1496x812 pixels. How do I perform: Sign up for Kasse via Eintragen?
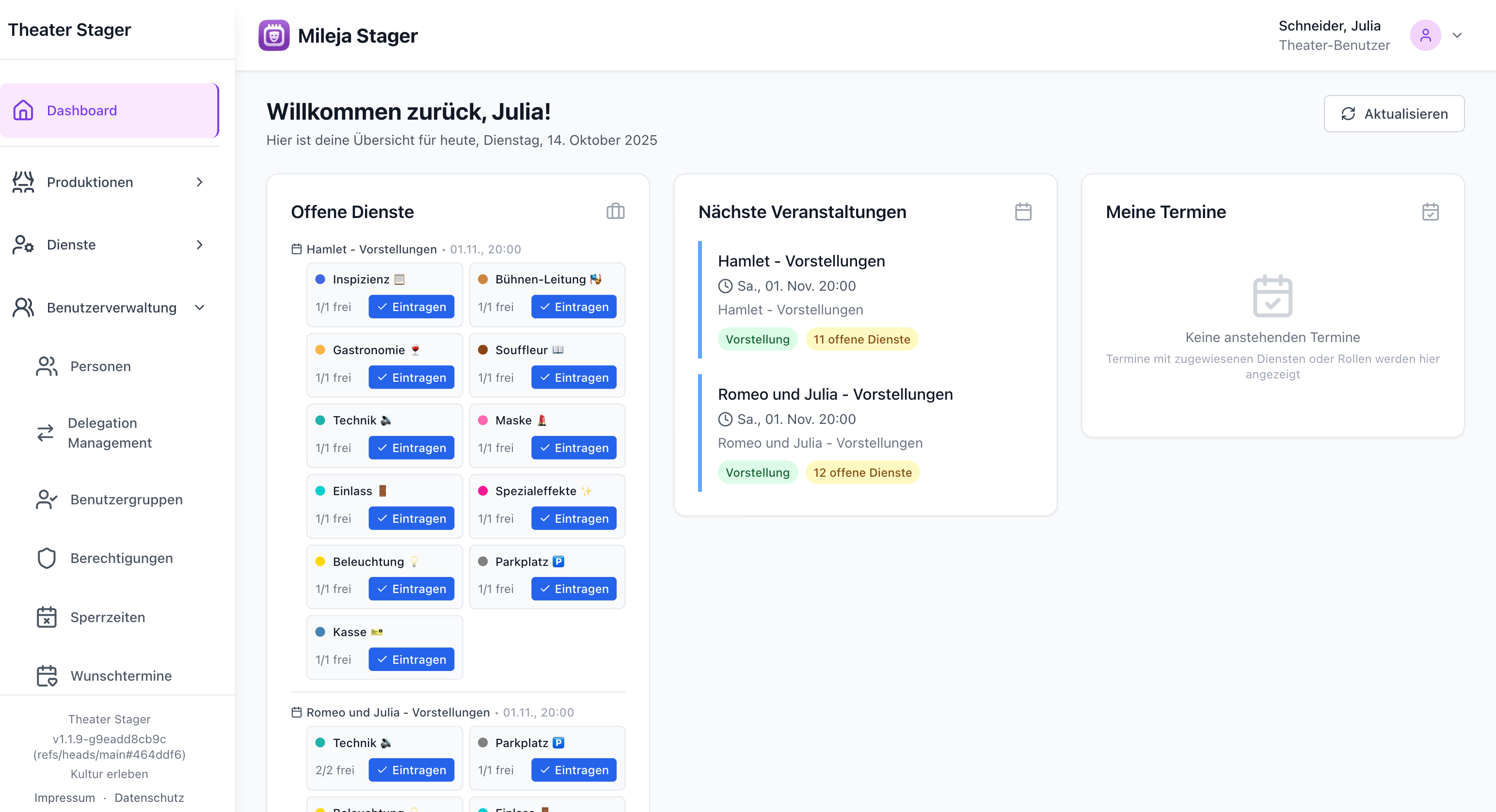click(411, 659)
